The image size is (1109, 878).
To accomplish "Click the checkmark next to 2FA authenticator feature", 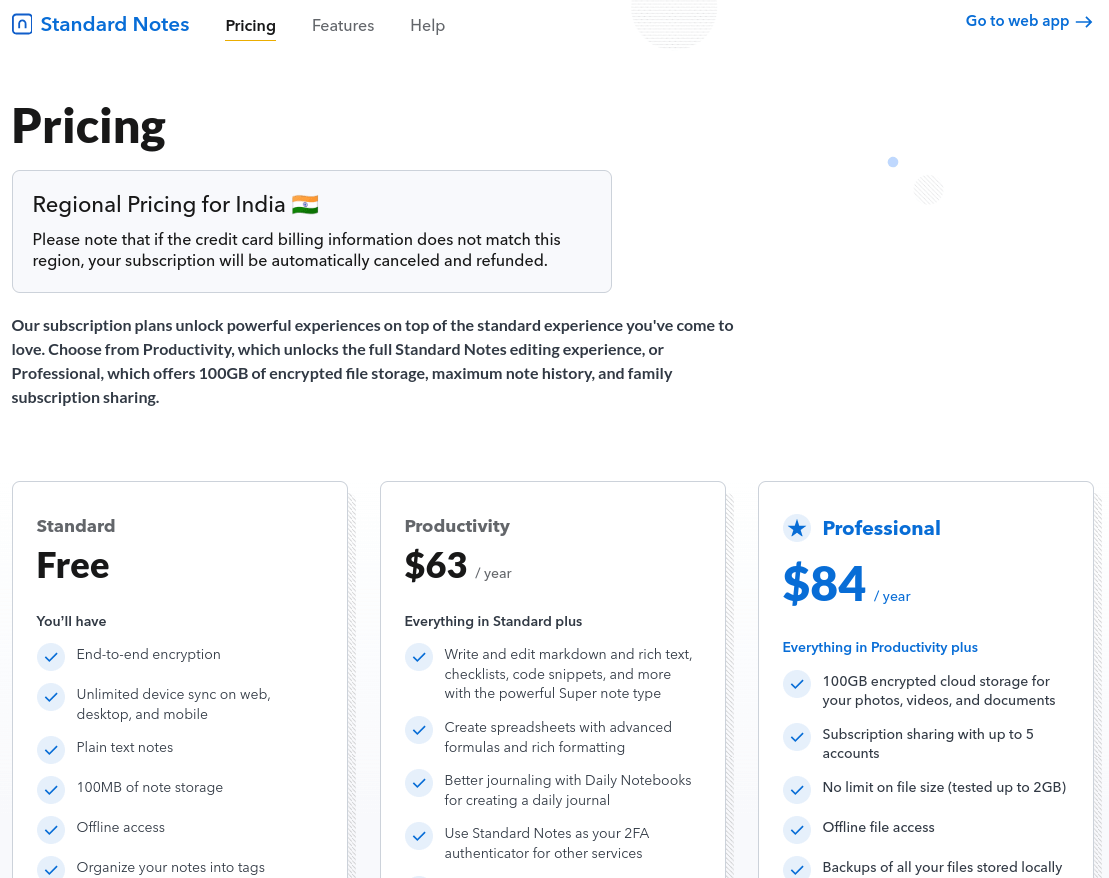I will click(x=419, y=836).
